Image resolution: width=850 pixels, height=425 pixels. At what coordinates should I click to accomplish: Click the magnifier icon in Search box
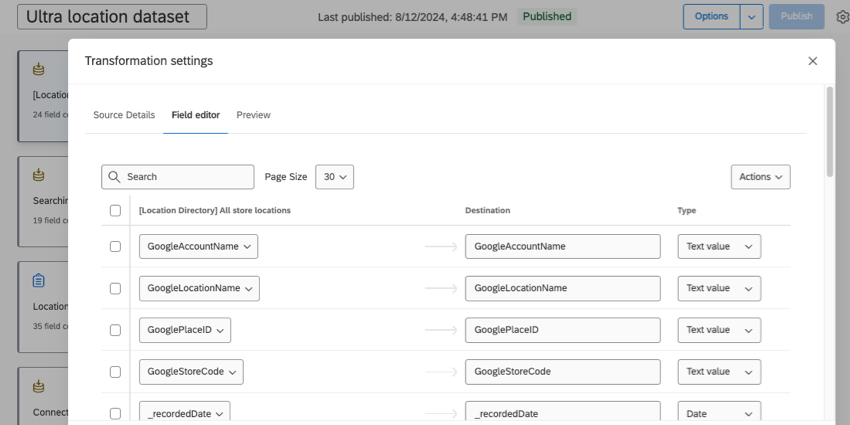114,177
